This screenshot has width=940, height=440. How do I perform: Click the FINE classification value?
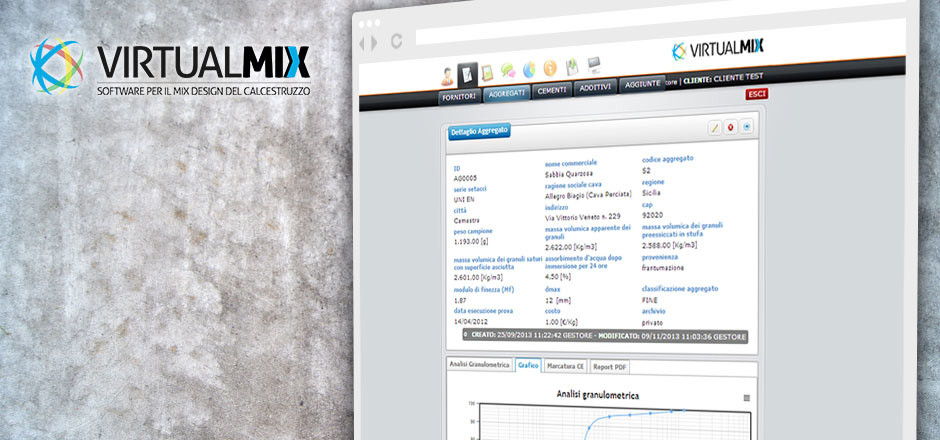point(650,300)
